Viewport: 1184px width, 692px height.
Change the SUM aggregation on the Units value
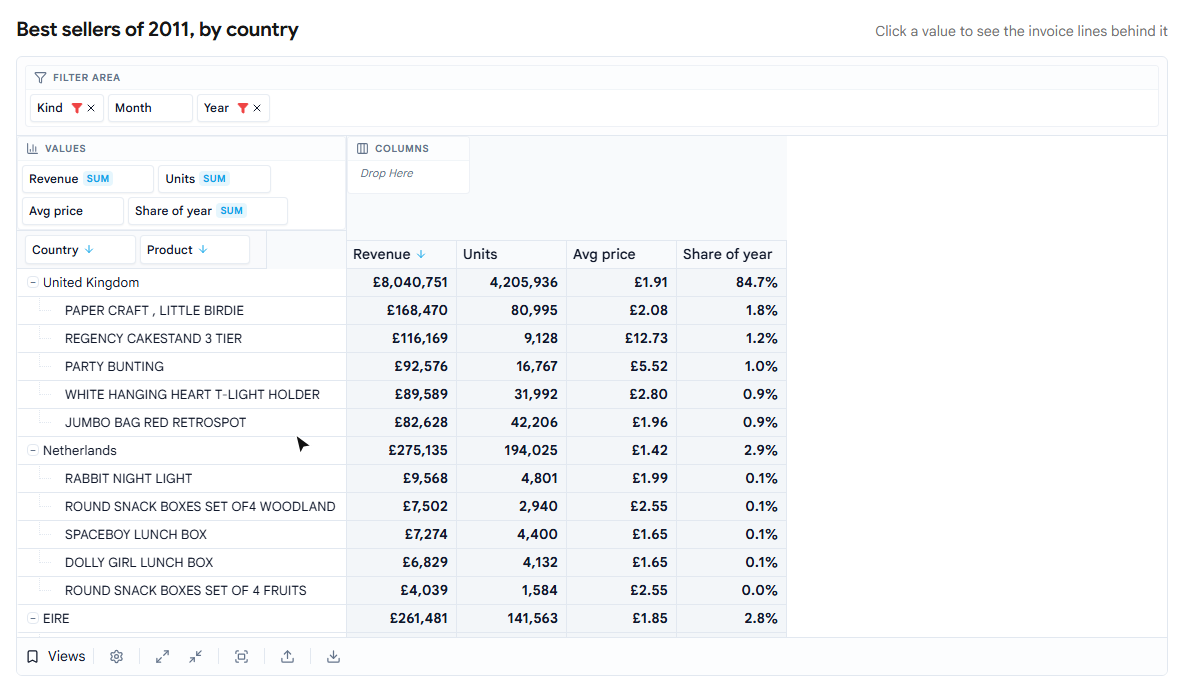click(214, 179)
